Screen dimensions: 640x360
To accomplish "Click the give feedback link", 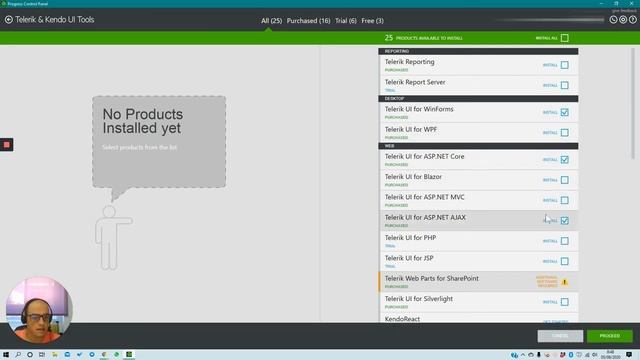I will [624, 11].
